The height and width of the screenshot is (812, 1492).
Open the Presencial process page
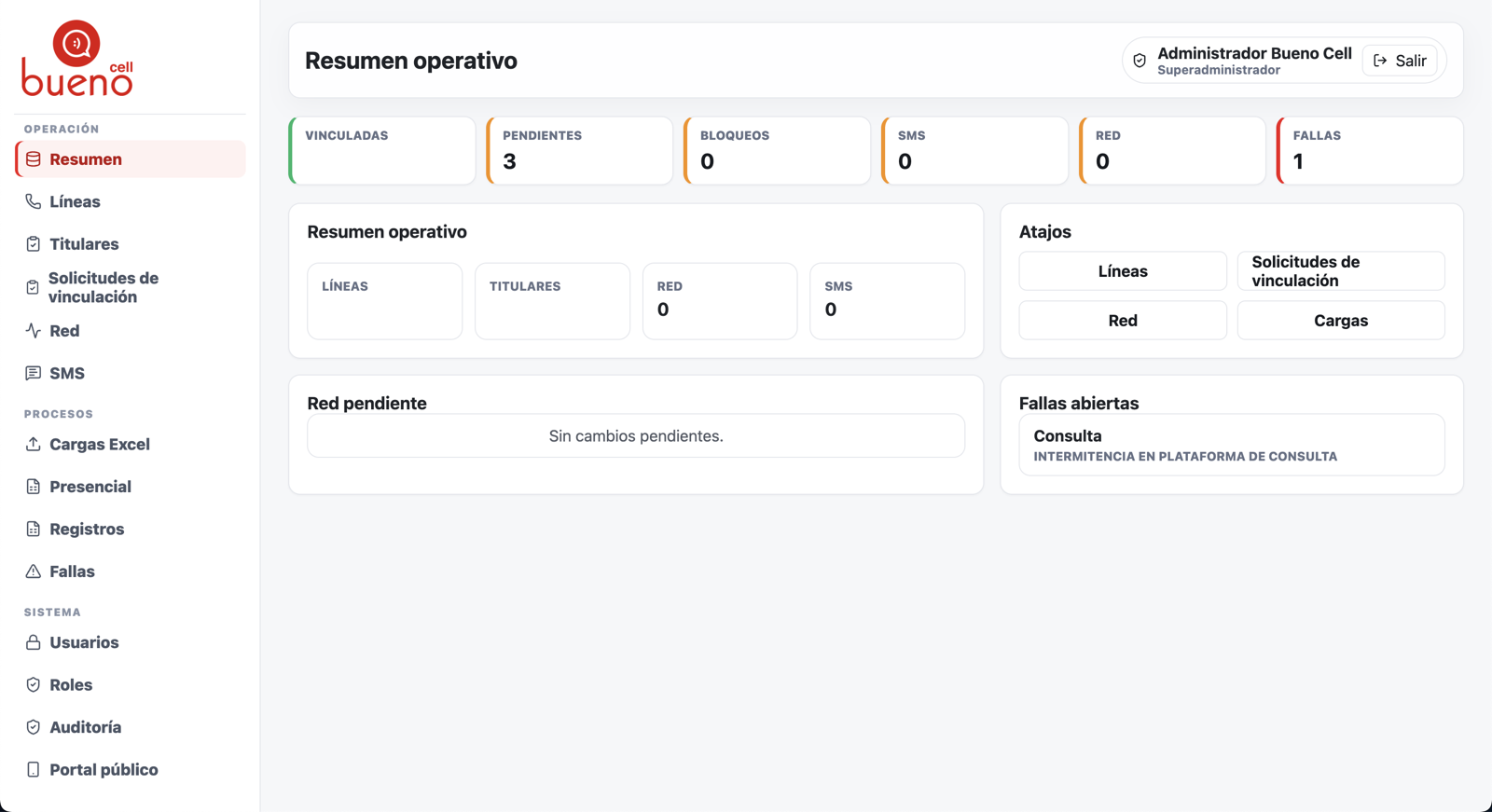point(131,487)
